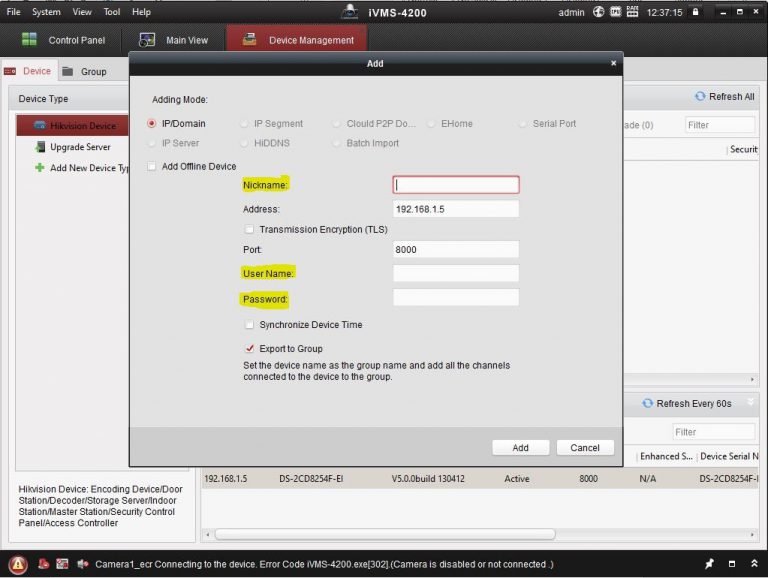Uncheck Export to Group checkbox
The image size is (768, 578).
point(249,348)
